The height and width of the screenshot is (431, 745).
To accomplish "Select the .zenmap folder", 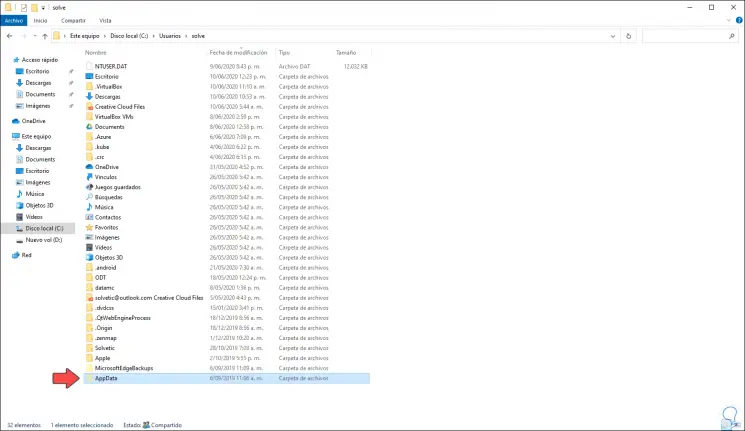I will (105, 338).
